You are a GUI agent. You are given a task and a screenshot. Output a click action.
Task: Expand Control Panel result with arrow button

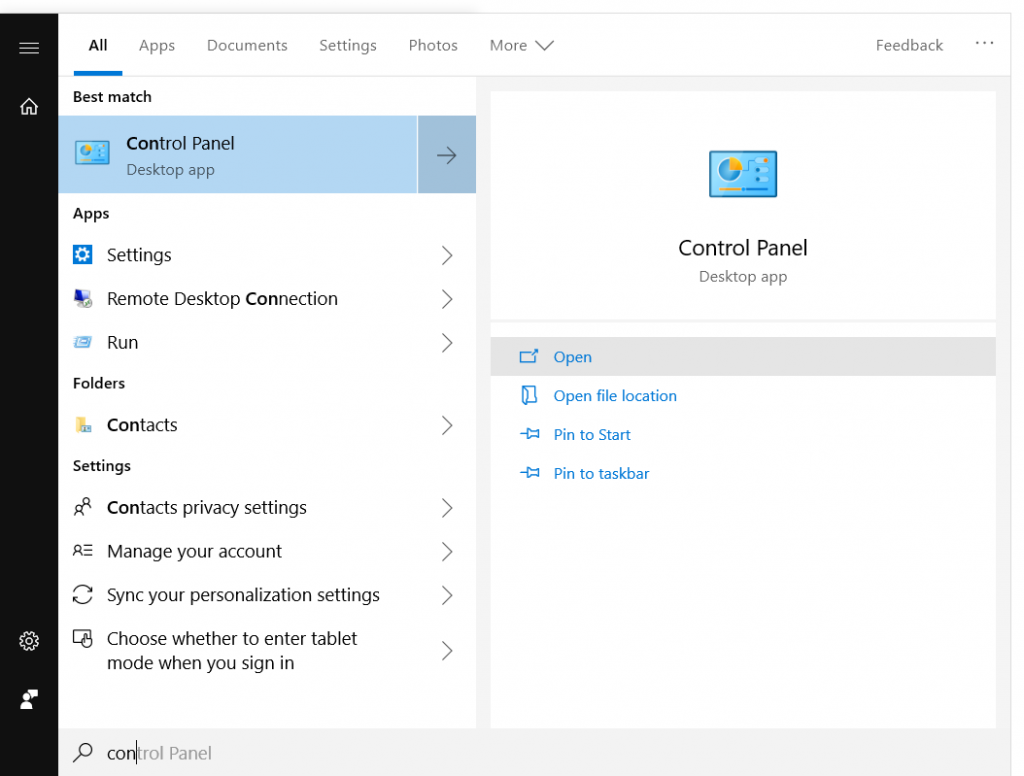click(447, 155)
